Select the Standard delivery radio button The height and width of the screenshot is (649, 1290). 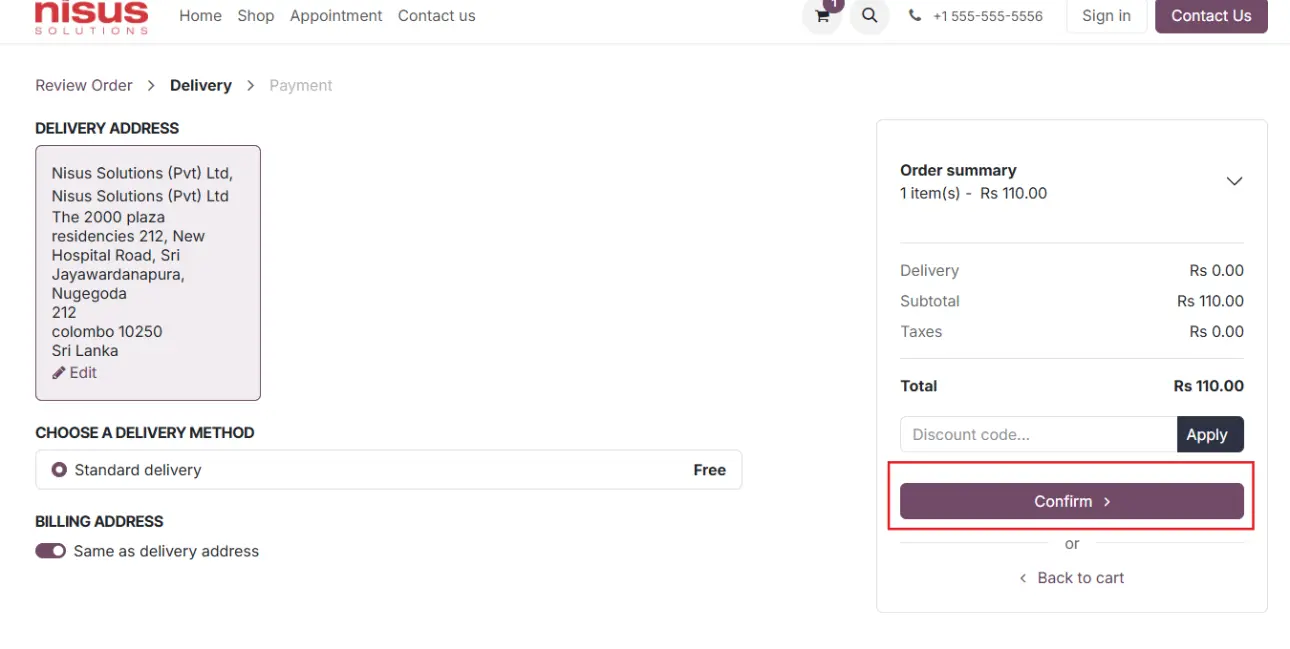click(x=59, y=470)
